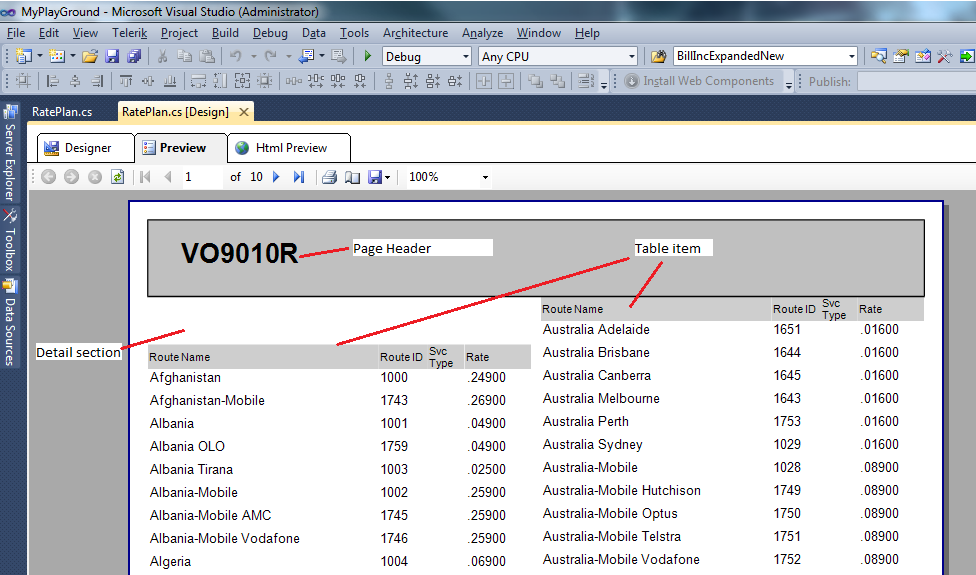
Task: Print the report with the printer icon
Action: pos(329,177)
